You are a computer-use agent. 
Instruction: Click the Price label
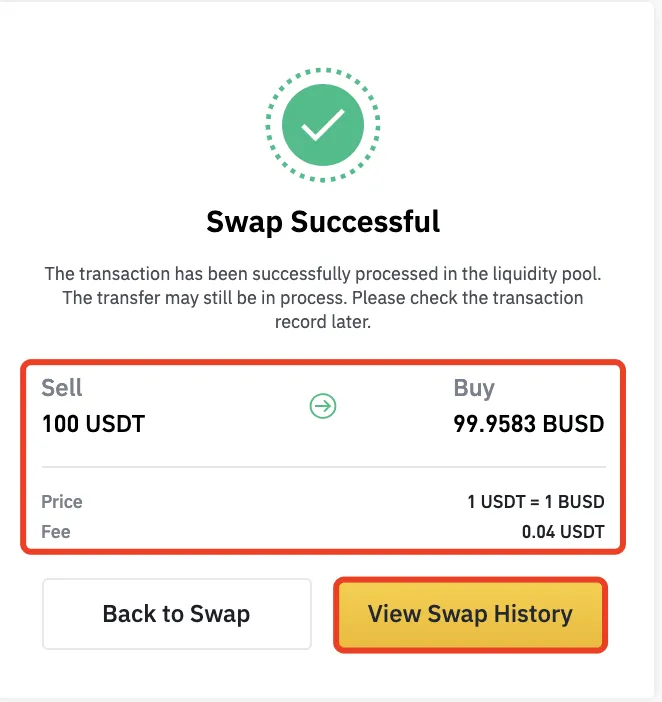tap(62, 502)
